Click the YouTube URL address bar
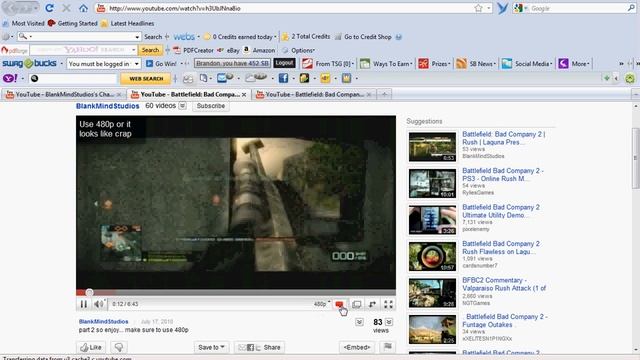 286,8
